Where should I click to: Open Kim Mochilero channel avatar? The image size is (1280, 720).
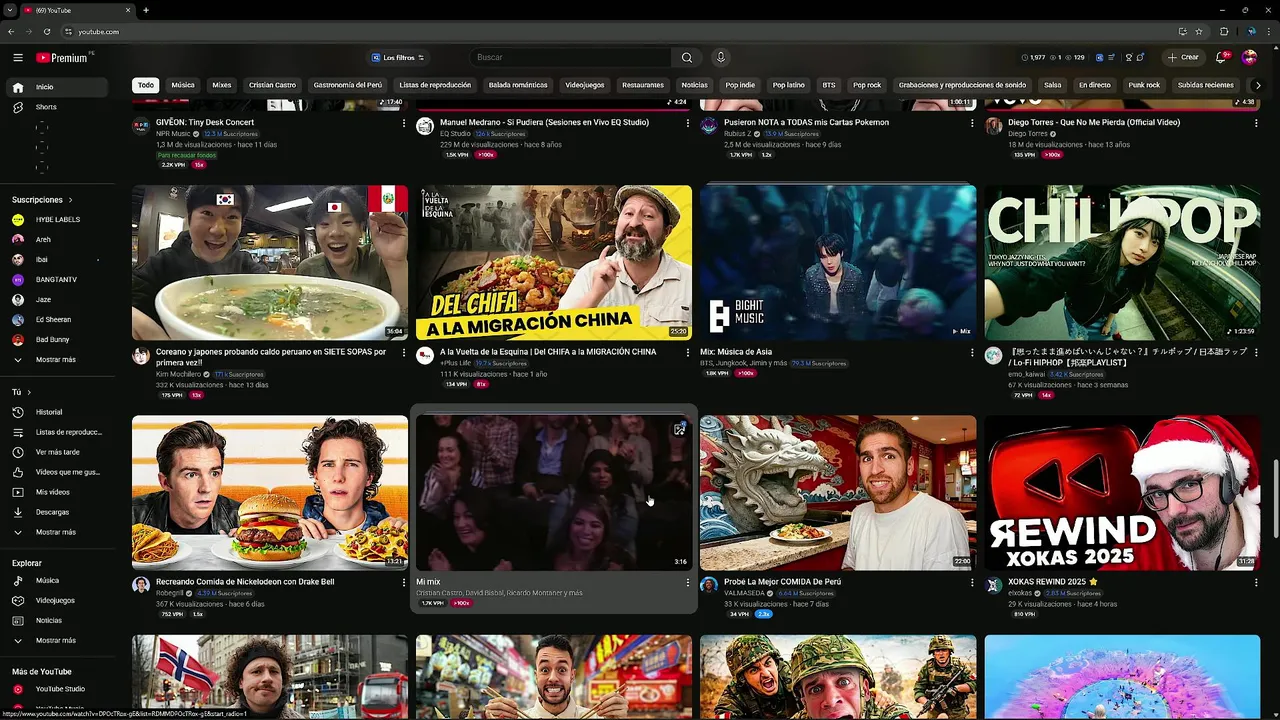(141, 356)
